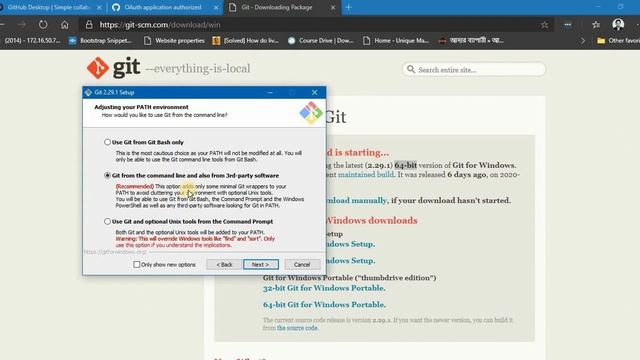Open 64-bit Git for Windows Portable link
The image size is (640, 360).
click(324, 305)
